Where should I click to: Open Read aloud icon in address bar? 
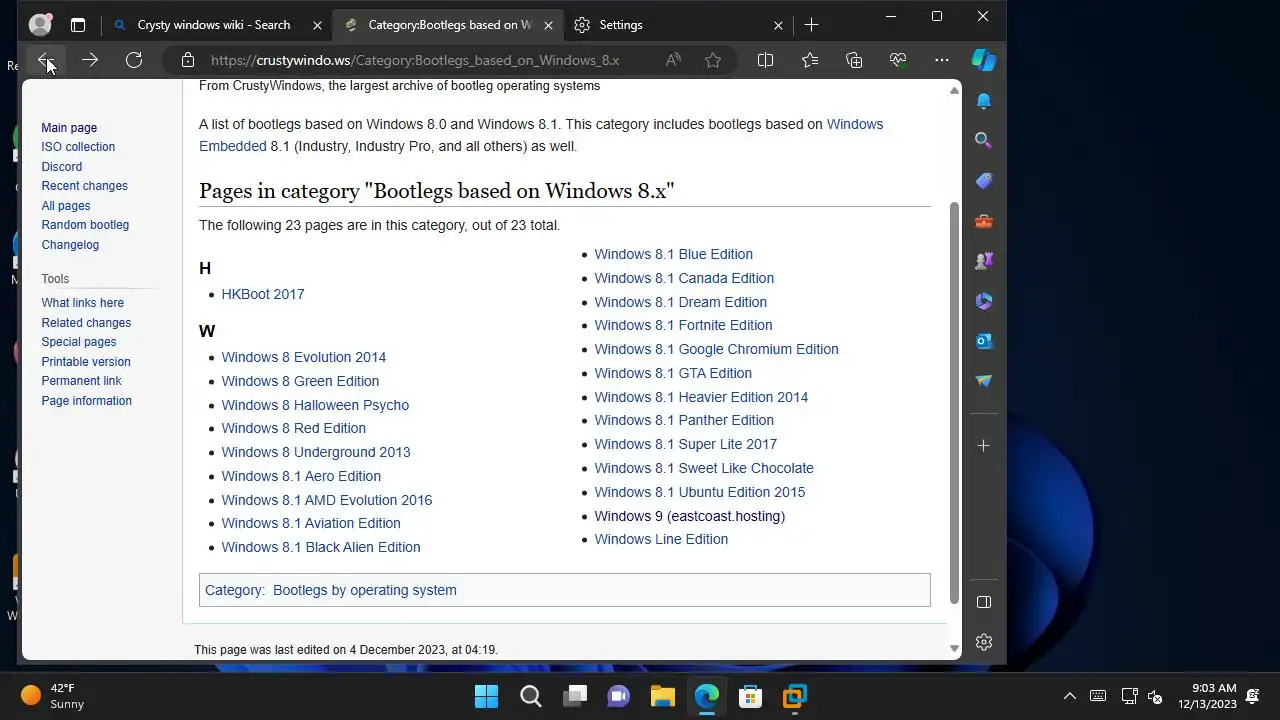click(x=673, y=60)
